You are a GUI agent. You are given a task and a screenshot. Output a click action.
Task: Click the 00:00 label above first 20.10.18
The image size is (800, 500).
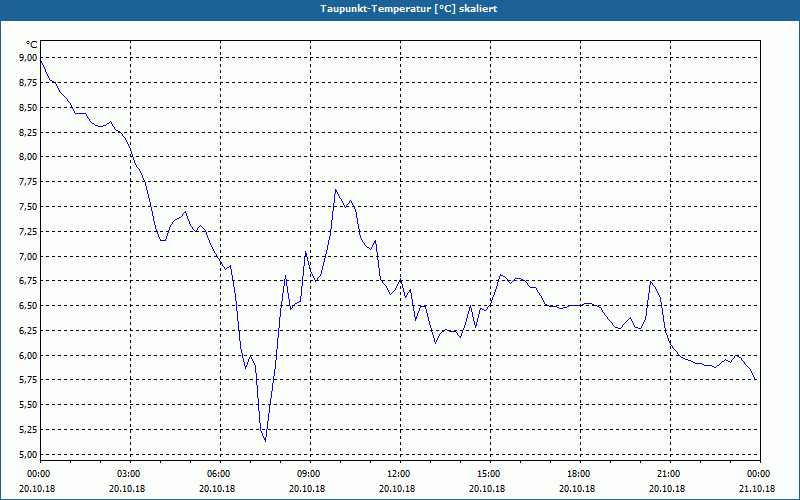[x=40, y=474]
